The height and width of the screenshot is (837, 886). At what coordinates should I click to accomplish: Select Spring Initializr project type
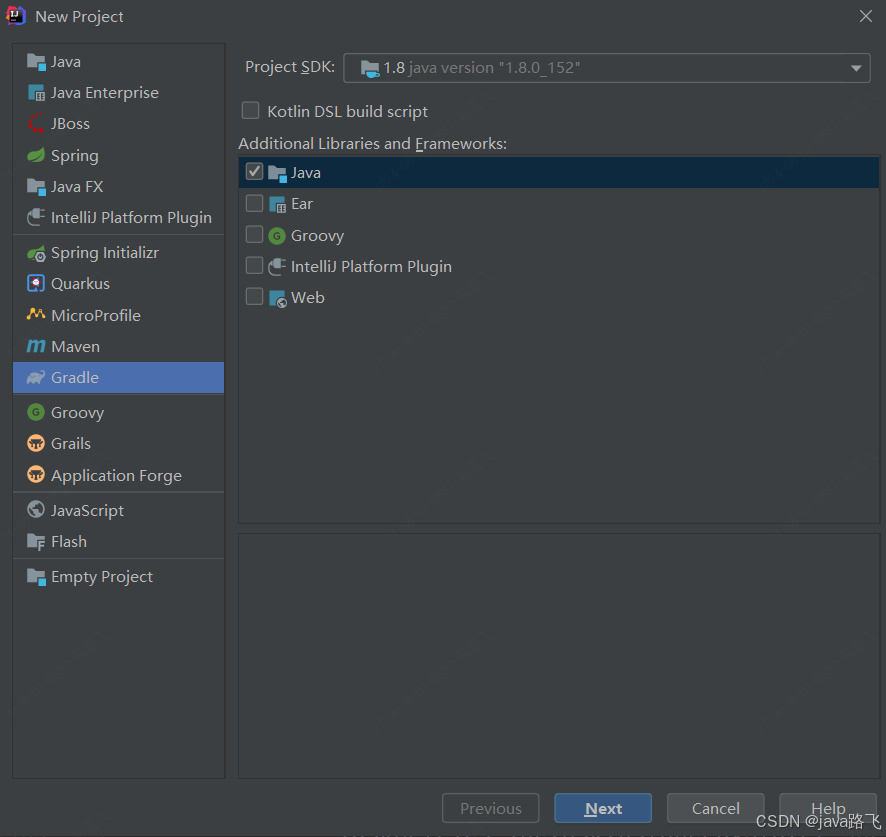pos(119,253)
